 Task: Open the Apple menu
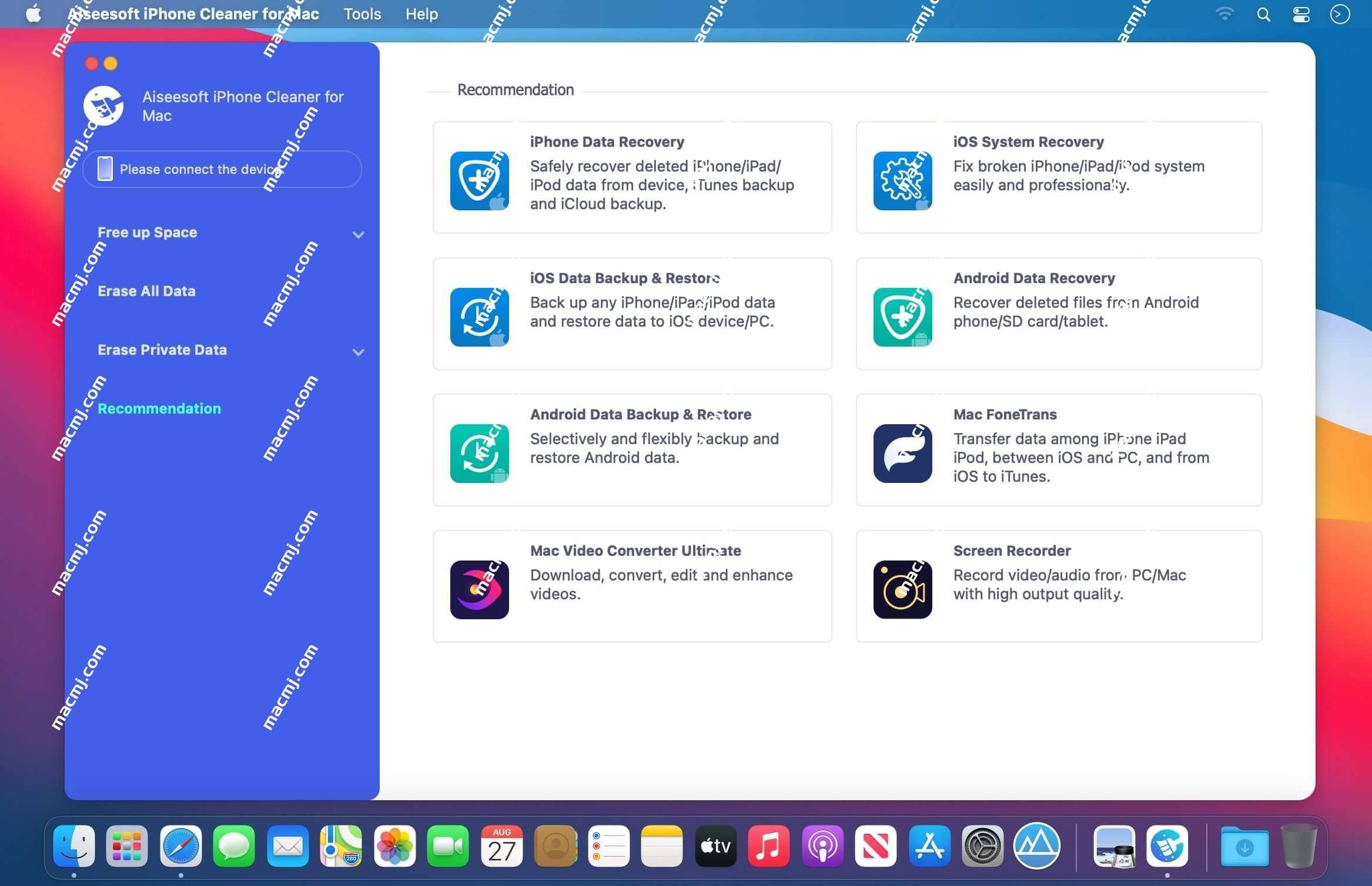34,14
